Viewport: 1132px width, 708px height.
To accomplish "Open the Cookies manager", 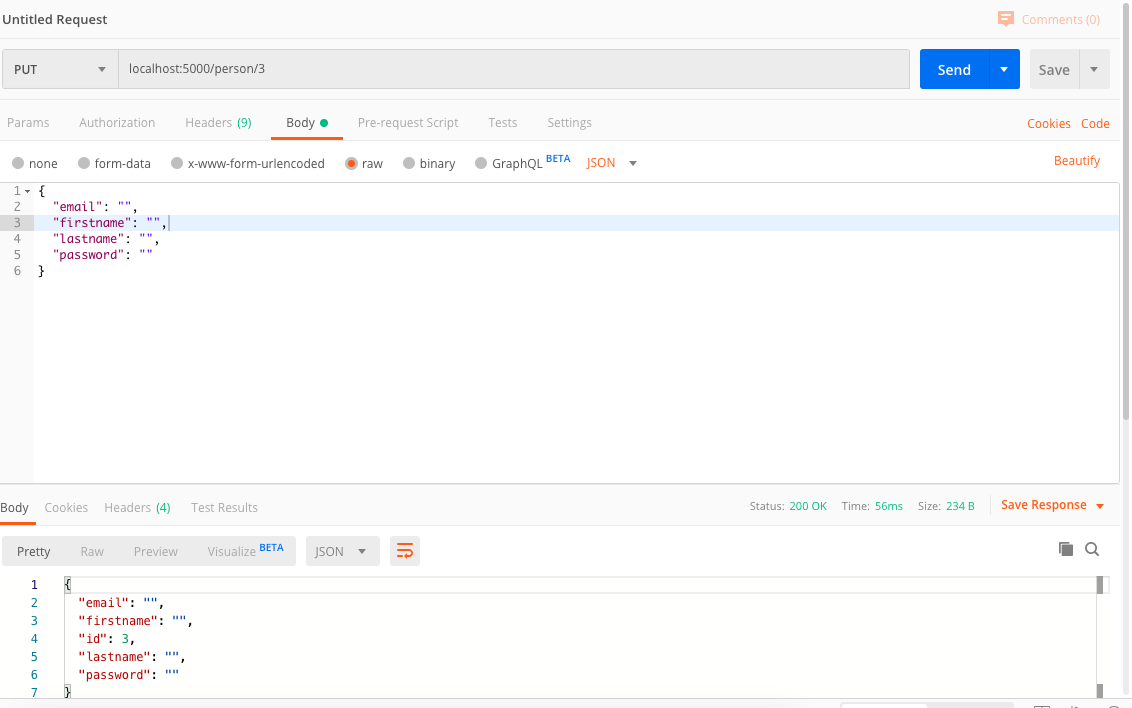I will pos(1048,123).
